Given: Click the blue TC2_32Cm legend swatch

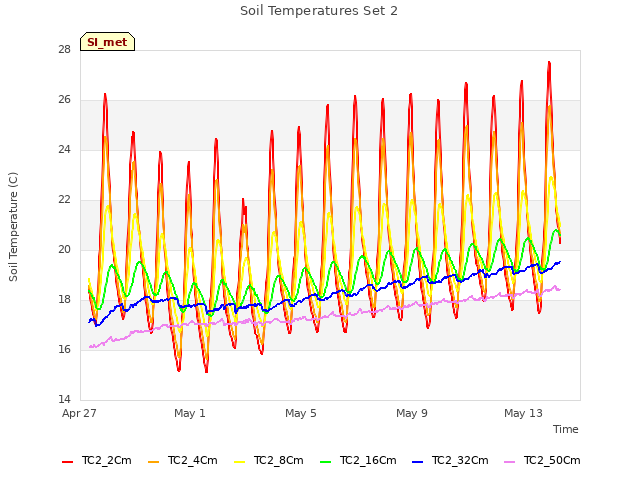Looking at the screenshot, I should click(x=418, y=462).
